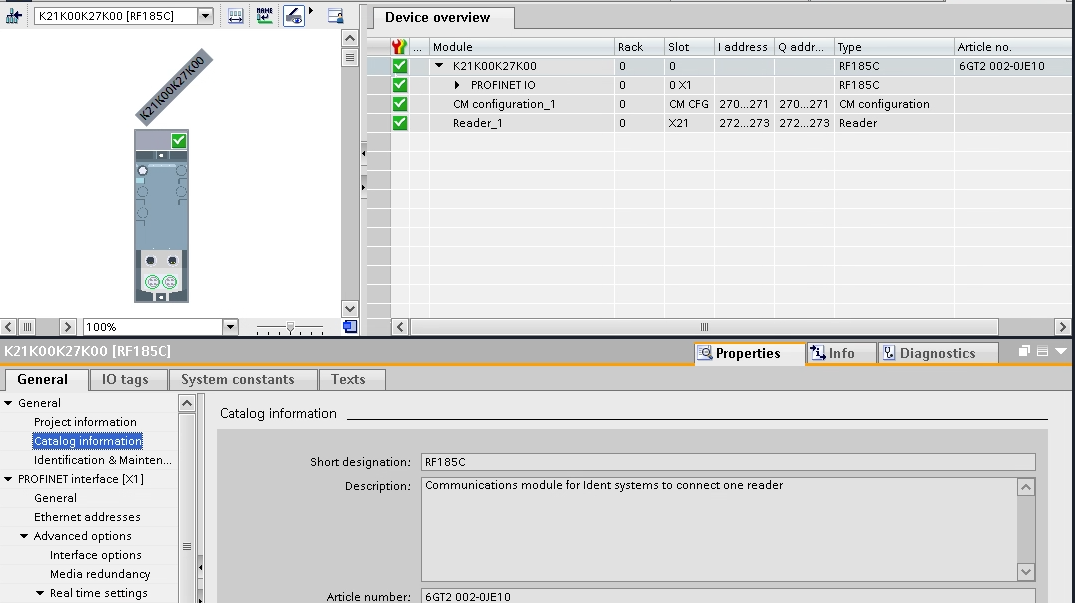The image size is (1075, 603).
Task: Open the device selector K21K00K27K00 [RF185C] dropdown
Action: point(205,16)
